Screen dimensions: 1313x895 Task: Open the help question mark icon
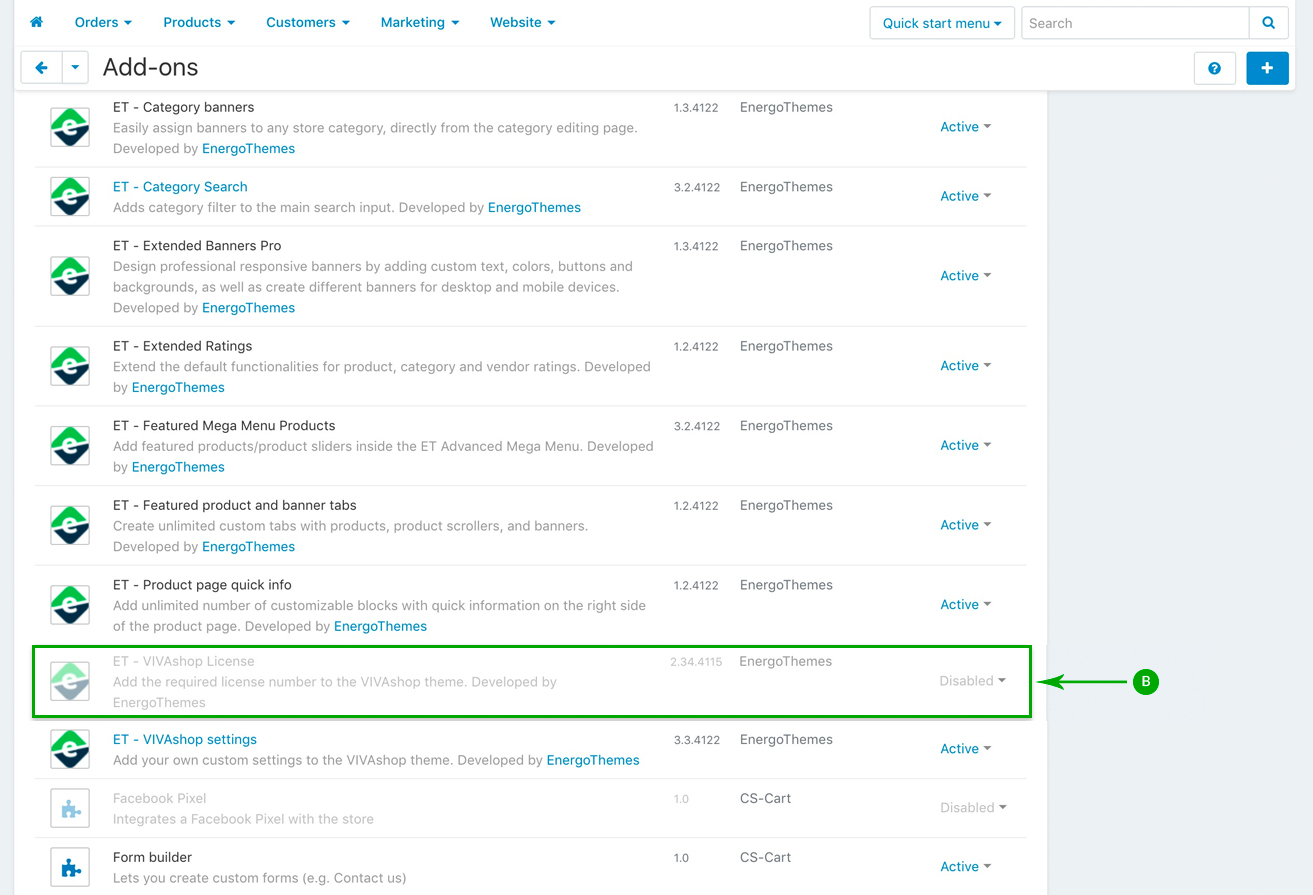(1214, 68)
